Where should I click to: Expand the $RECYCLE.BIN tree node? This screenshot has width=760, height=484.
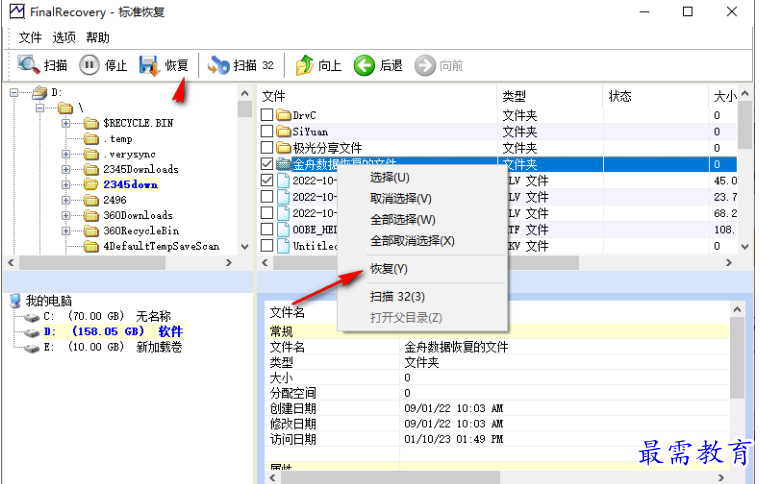pyautogui.click(x=65, y=123)
